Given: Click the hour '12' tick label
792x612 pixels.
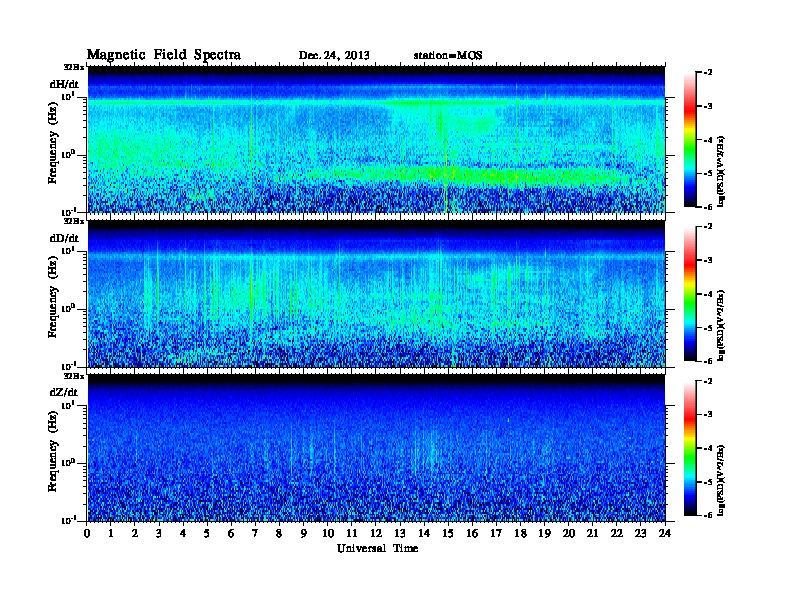Looking at the screenshot, I should 376,533.
